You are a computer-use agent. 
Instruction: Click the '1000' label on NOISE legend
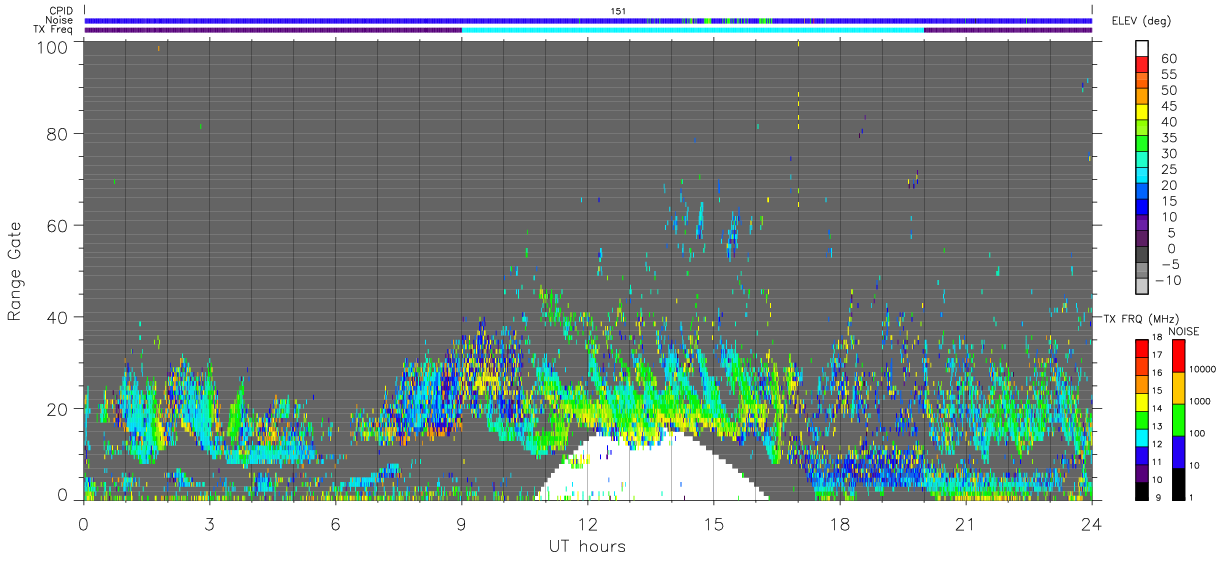tap(1201, 402)
